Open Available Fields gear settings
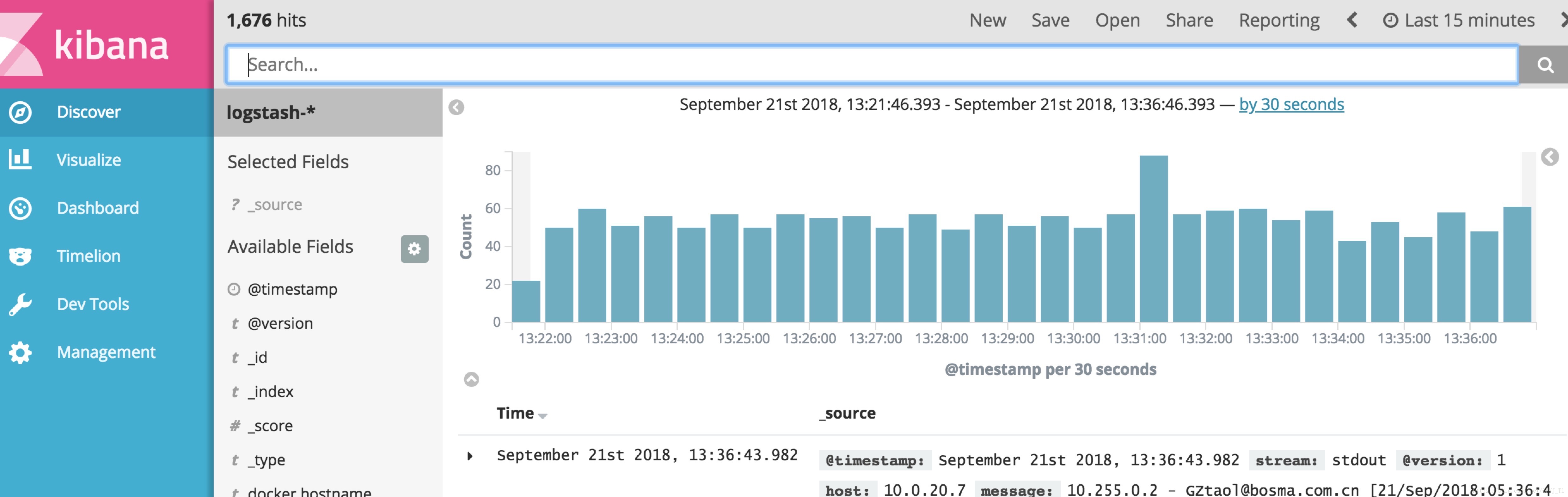1568x497 pixels. [x=414, y=249]
